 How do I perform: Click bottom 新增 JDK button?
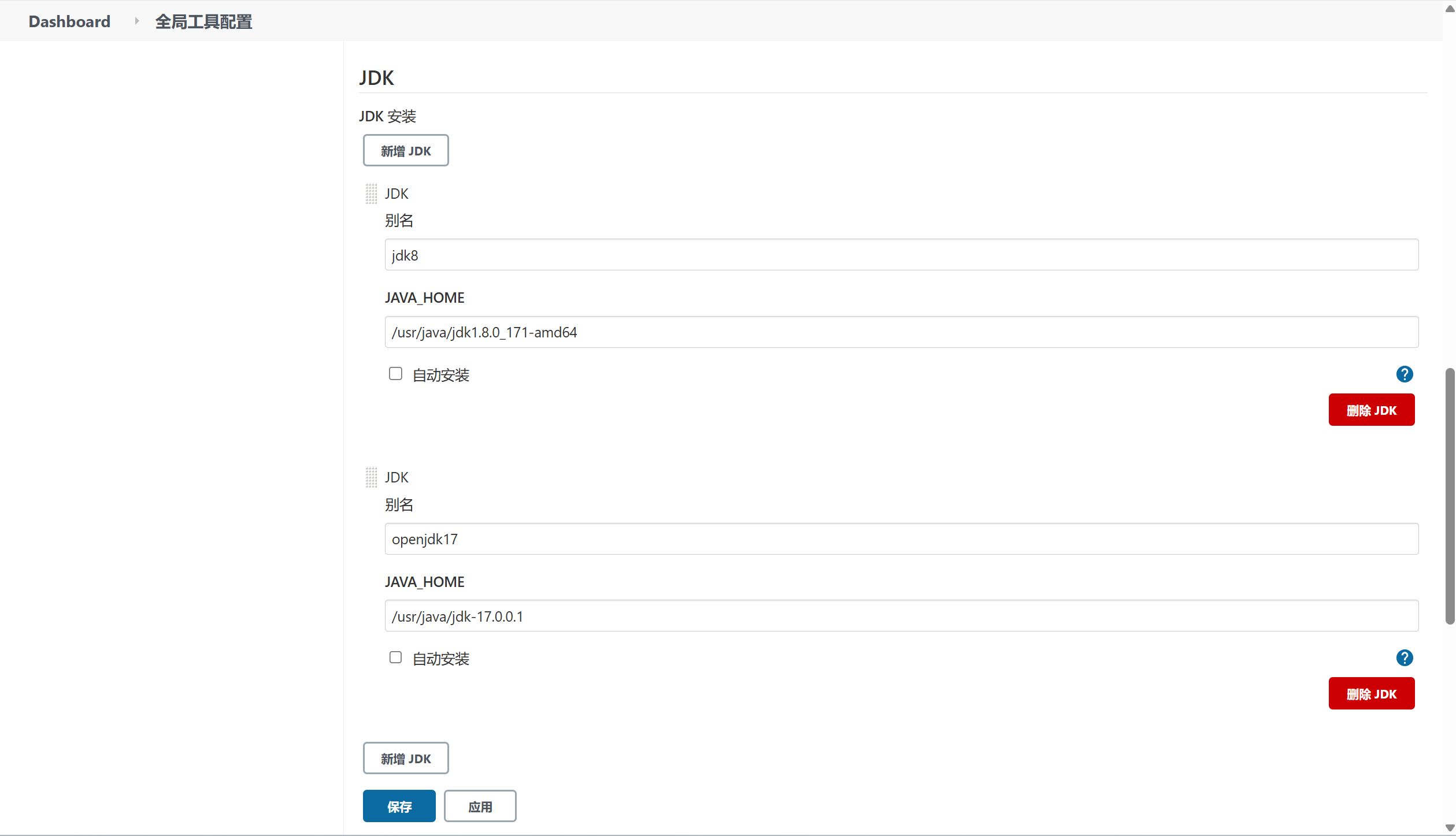click(406, 758)
